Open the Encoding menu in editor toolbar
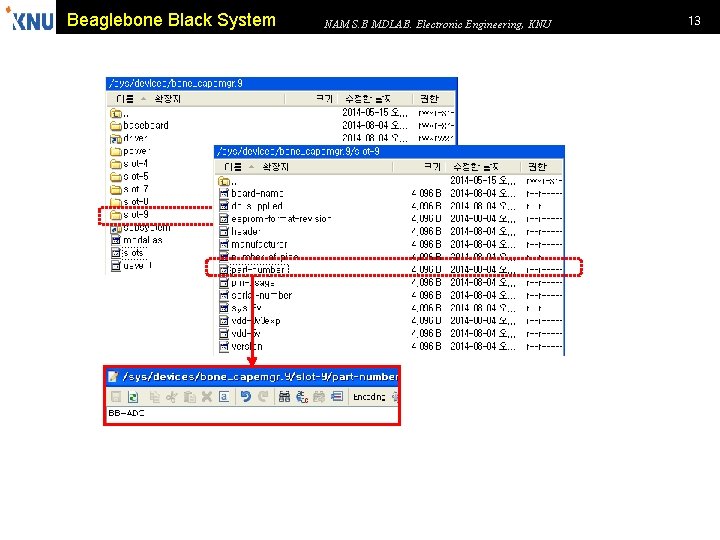The height and width of the screenshot is (540, 720). click(x=369, y=397)
